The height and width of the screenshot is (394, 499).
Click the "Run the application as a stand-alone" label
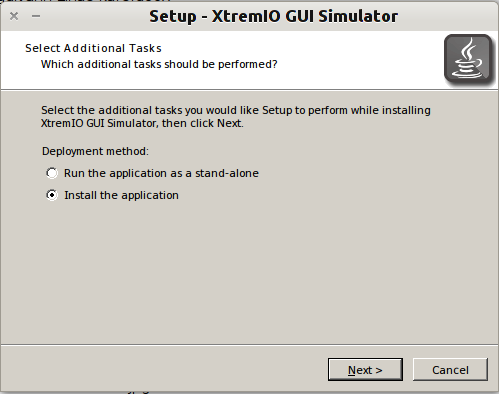click(x=161, y=173)
